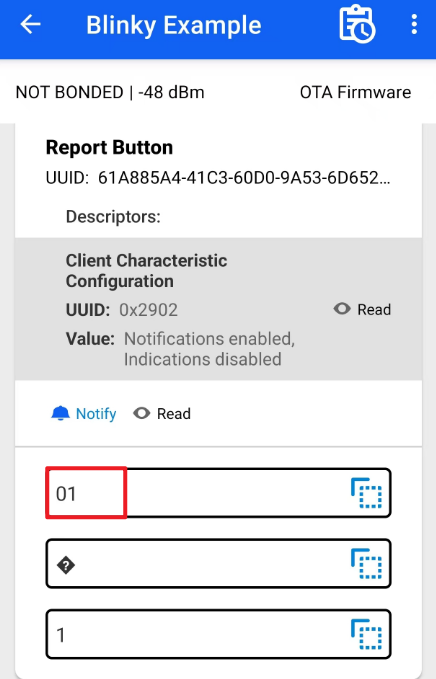Tap the OTA Firmware button
This screenshot has height=679, width=436.
tap(355, 92)
